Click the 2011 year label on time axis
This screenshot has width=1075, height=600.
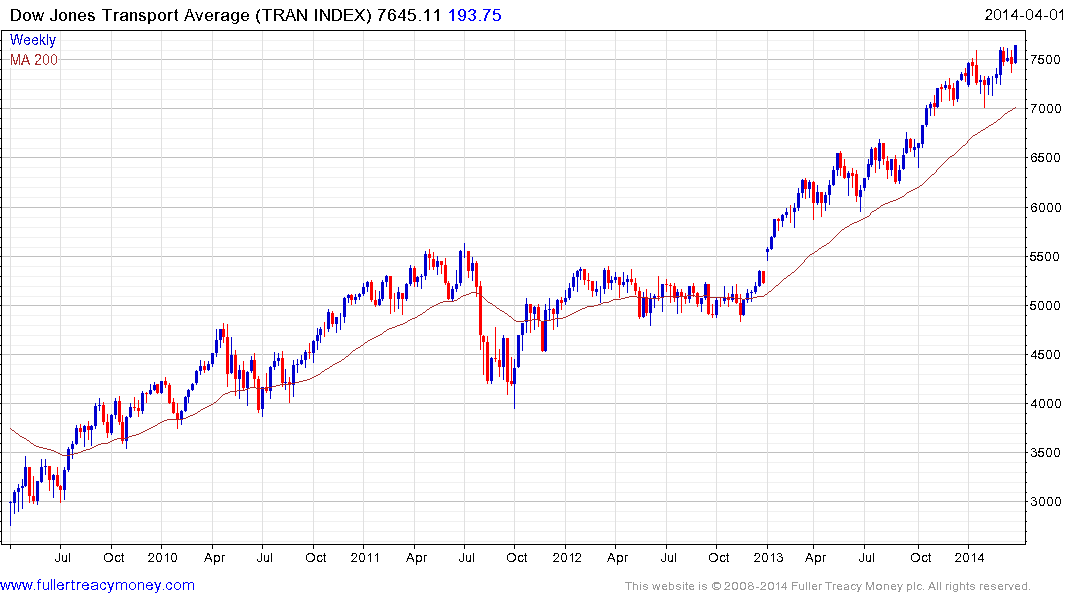click(x=365, y=558)
